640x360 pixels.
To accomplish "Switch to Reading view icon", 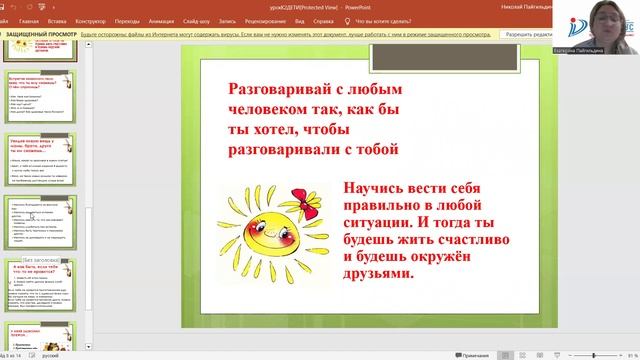I will (540, 356).
